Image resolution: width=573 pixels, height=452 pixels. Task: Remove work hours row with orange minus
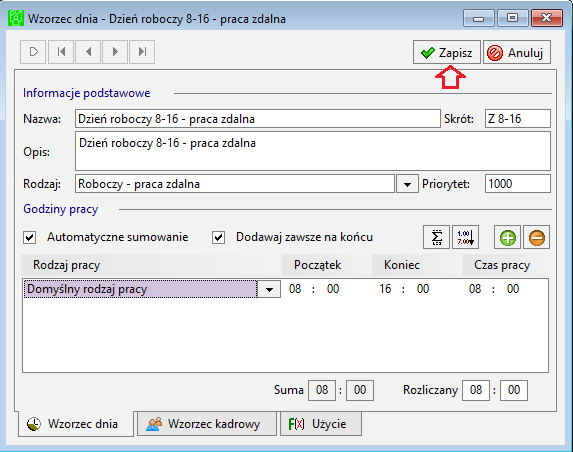click(536, 238)
